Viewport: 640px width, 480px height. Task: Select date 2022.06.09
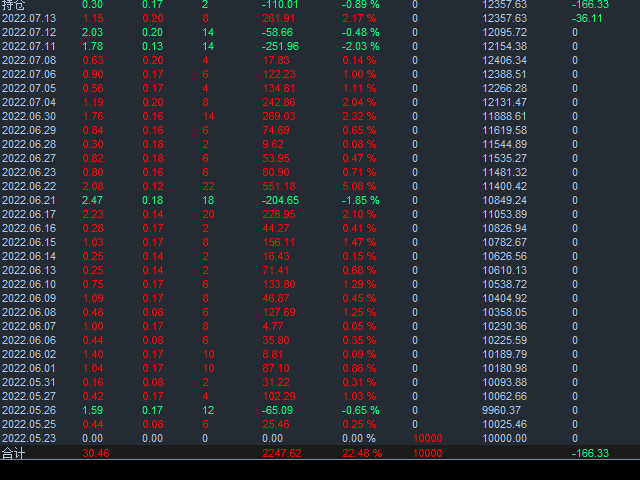click(29, 298)
